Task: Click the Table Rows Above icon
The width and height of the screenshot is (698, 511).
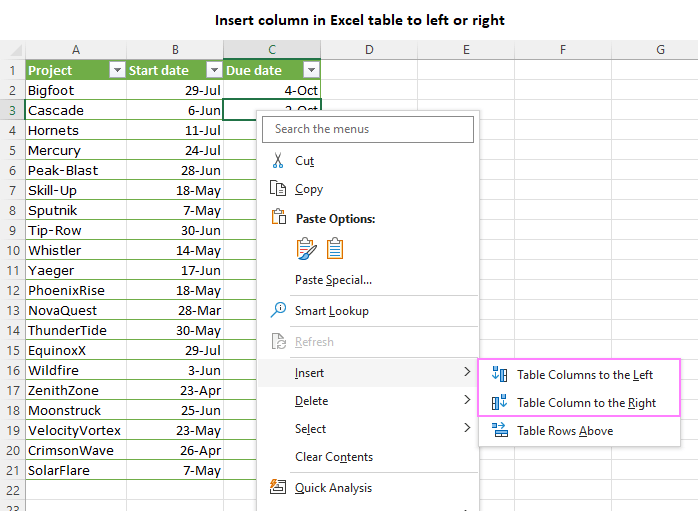Action: coord(499,430)
